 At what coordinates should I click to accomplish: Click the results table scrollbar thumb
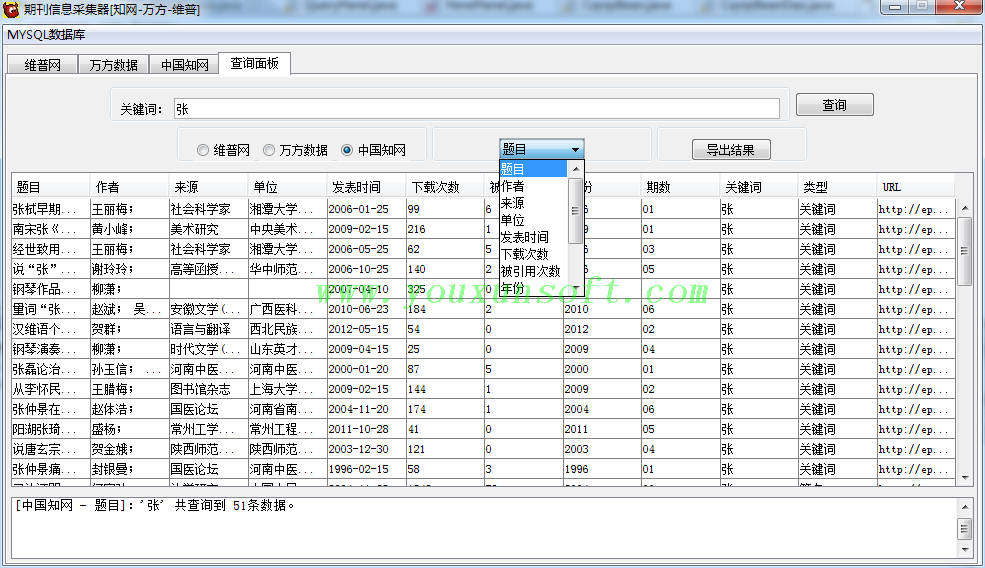click(x=965, y=251)
